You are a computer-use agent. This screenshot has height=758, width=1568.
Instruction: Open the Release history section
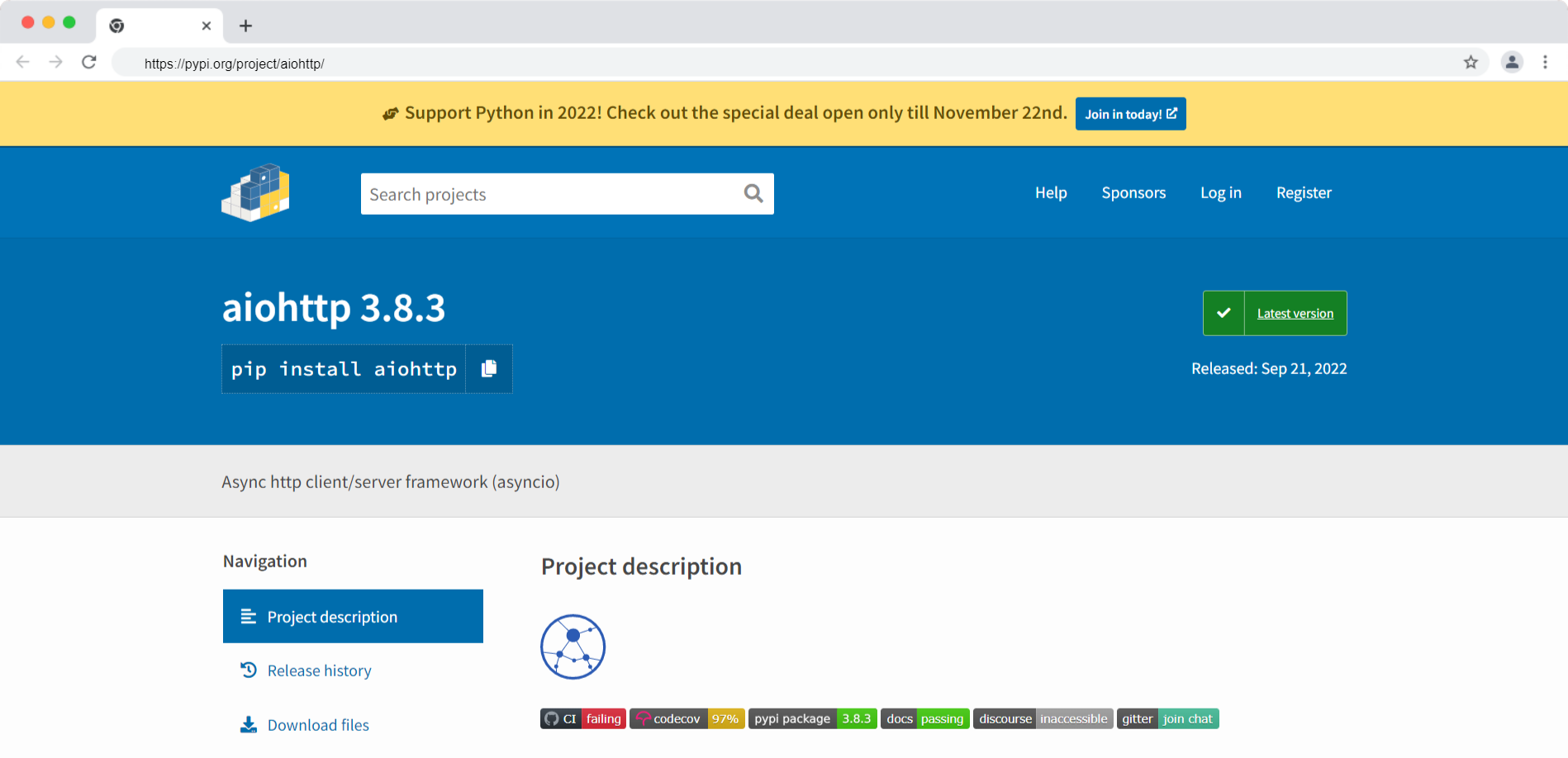(319, 670)
